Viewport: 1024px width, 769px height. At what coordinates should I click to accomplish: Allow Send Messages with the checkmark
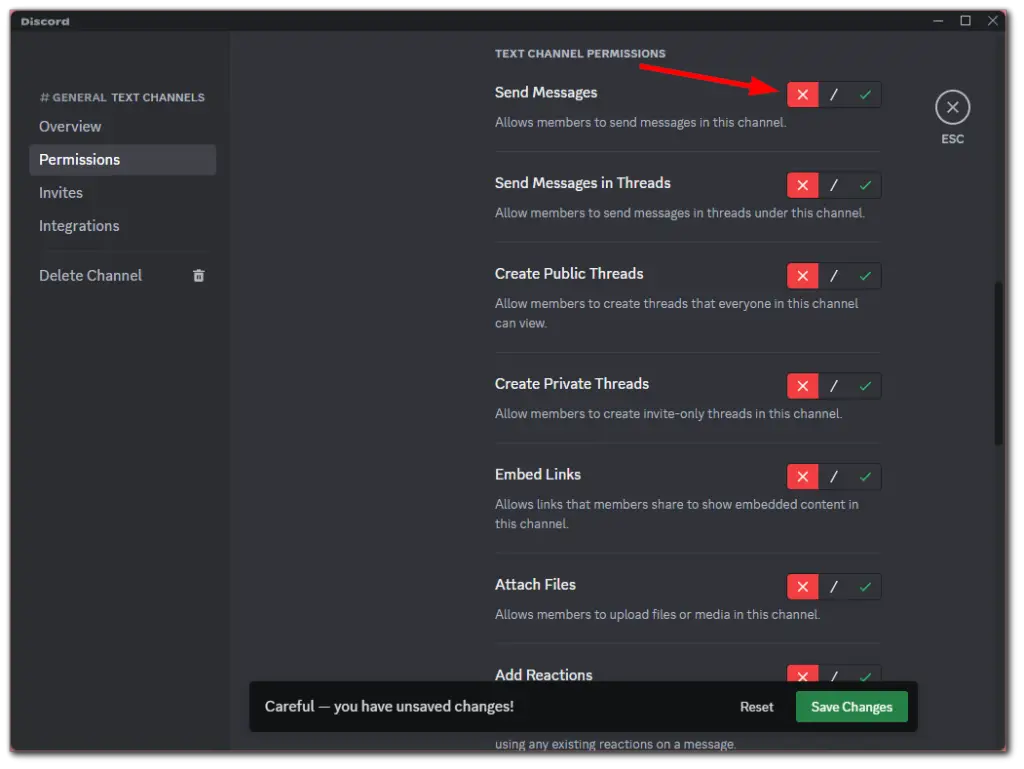point(866,93)
